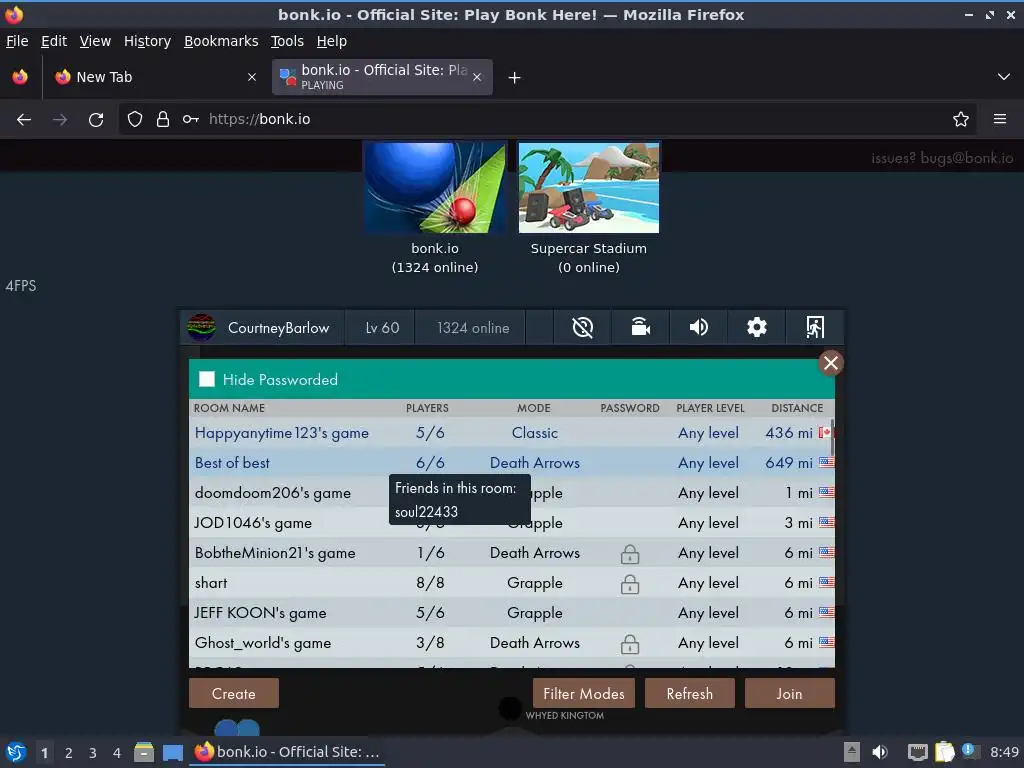
Task: Sort by DISTANCE column header
Action: click(x=797, y=408)
